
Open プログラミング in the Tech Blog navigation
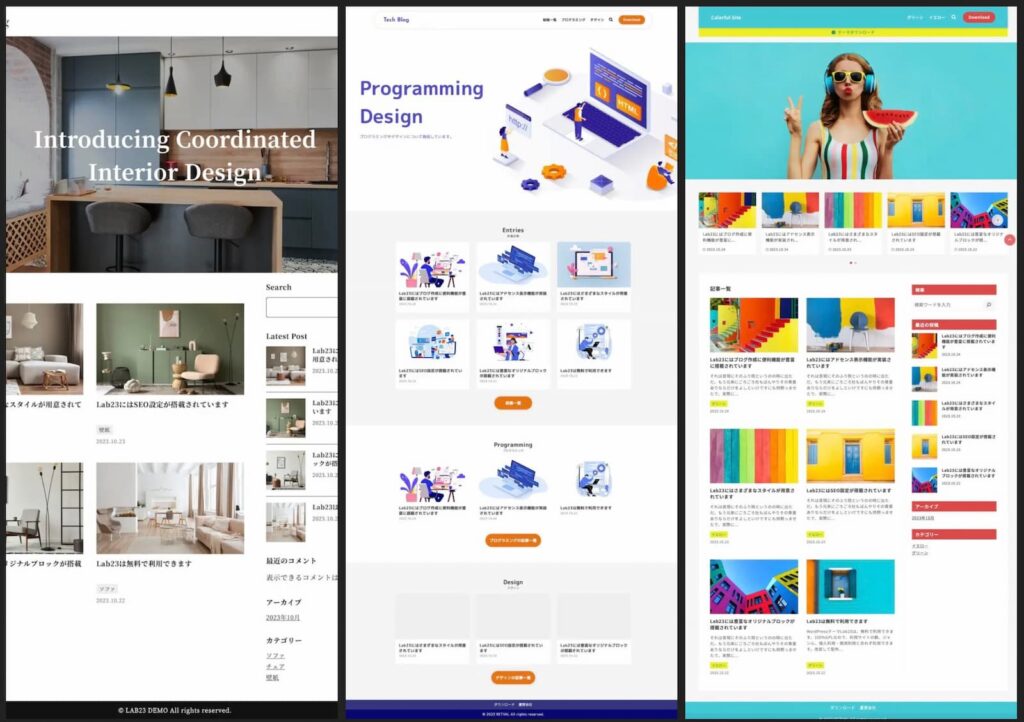[573, 20]
